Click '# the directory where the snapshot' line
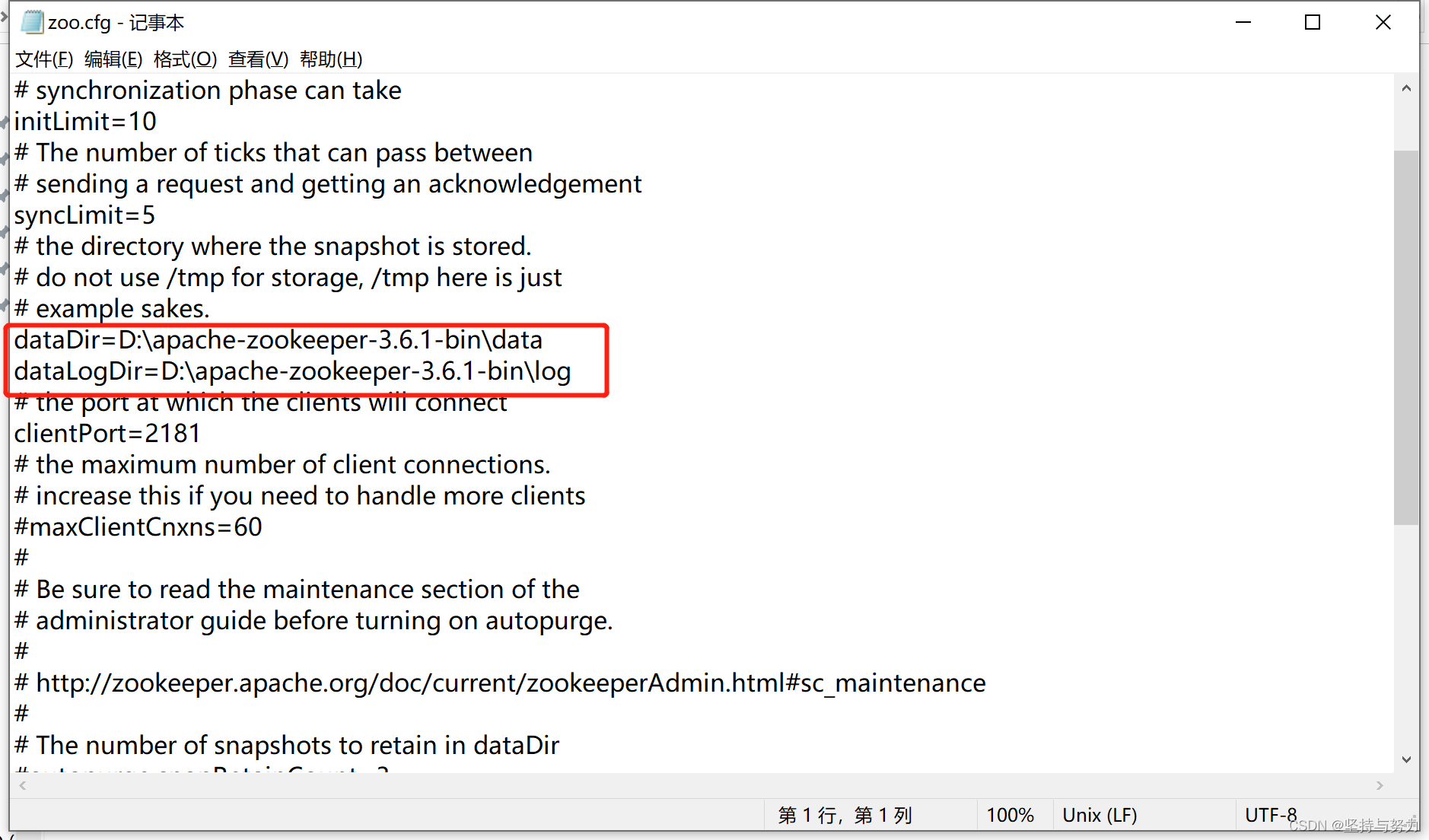 [x=273, y=246]
